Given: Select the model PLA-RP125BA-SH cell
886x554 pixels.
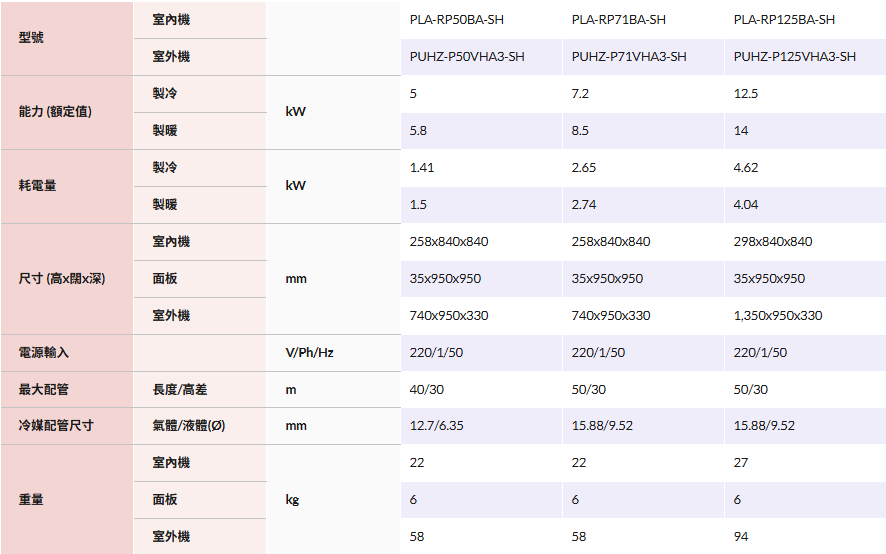Looking at the screenshot, I should tap(784, 20).
